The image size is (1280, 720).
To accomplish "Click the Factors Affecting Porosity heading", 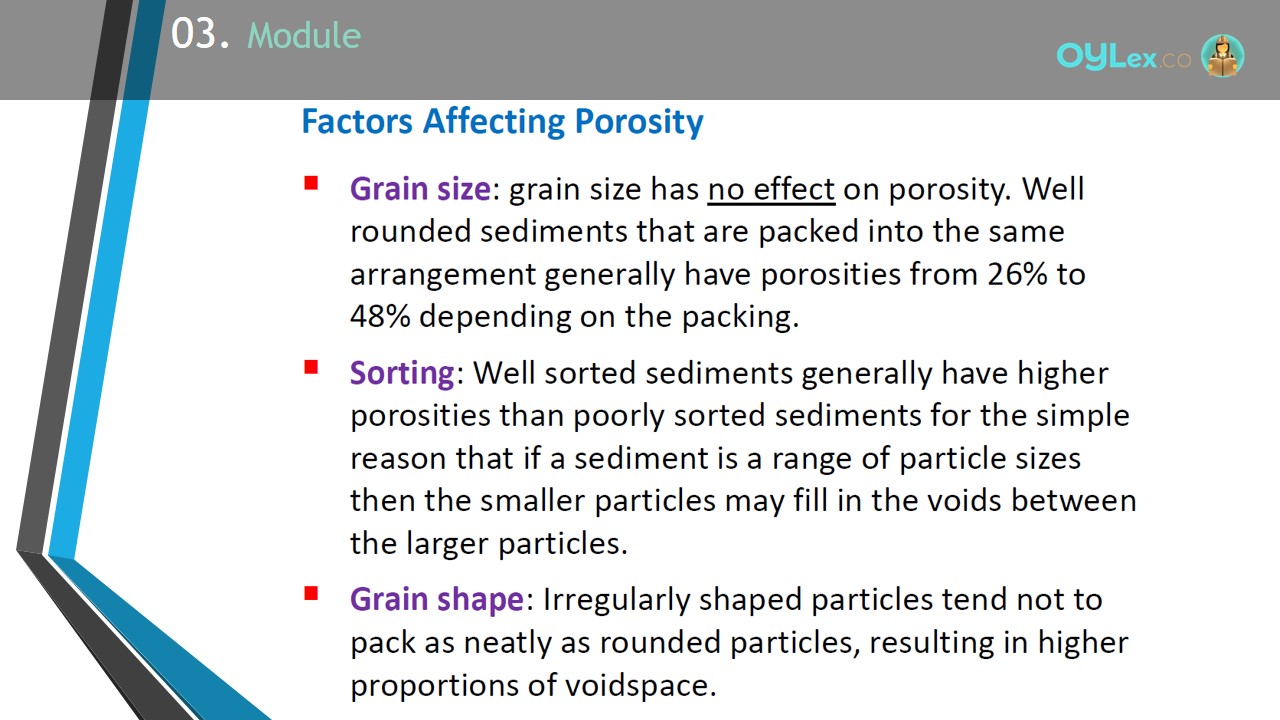I will coord(502,122).
